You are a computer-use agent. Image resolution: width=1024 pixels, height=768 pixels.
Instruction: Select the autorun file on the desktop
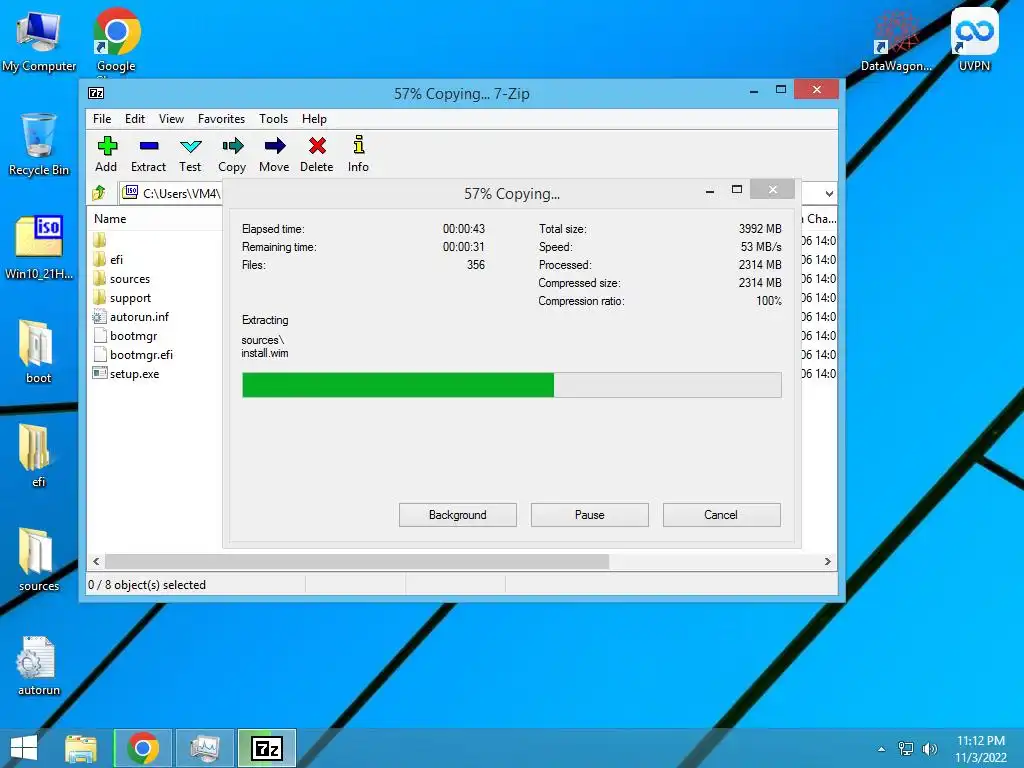point(39,664)
